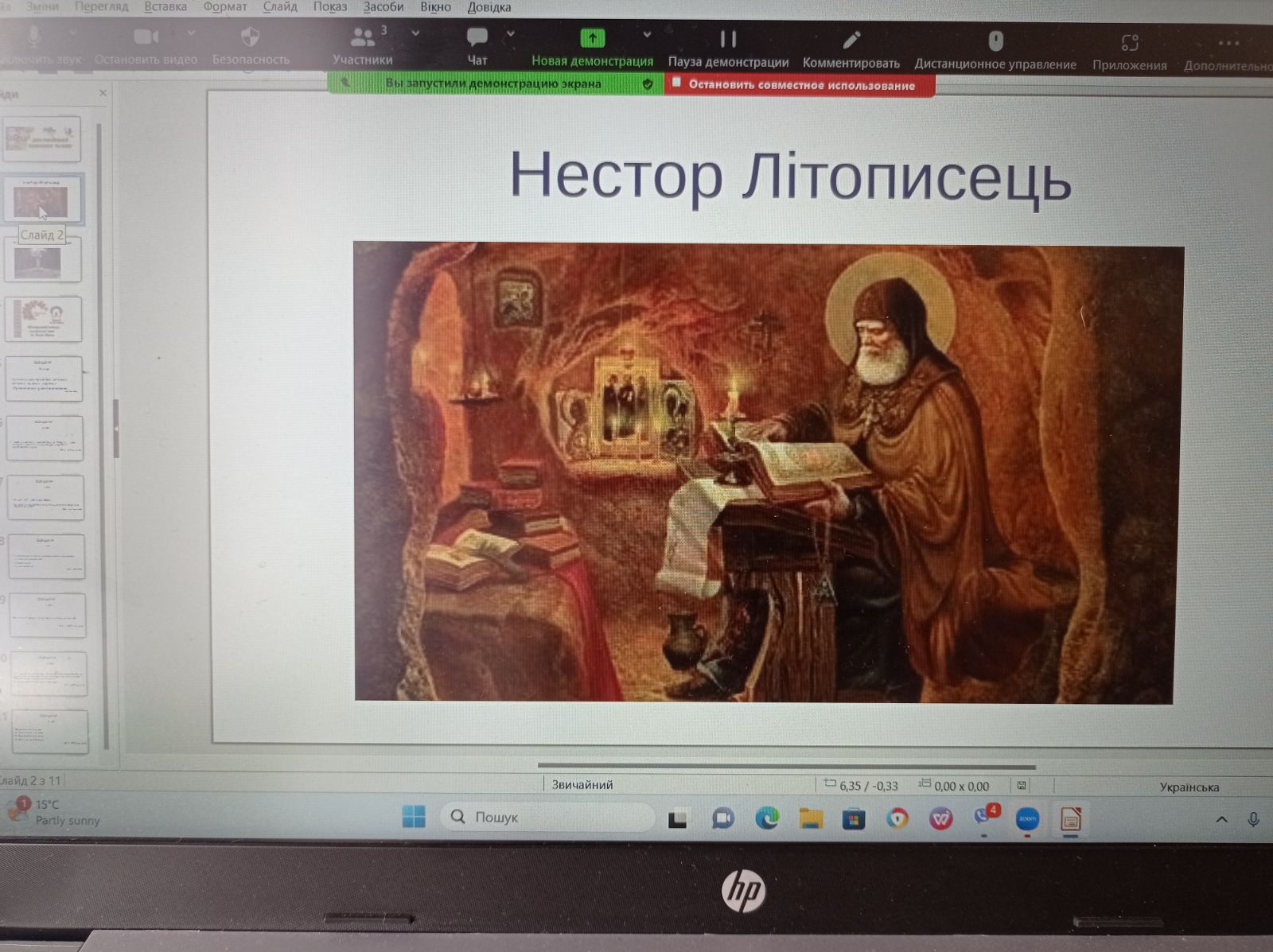Open the weather widget showing 15°C
Image resolution: width=1273 pixels, height=952 pixels.
53,812
